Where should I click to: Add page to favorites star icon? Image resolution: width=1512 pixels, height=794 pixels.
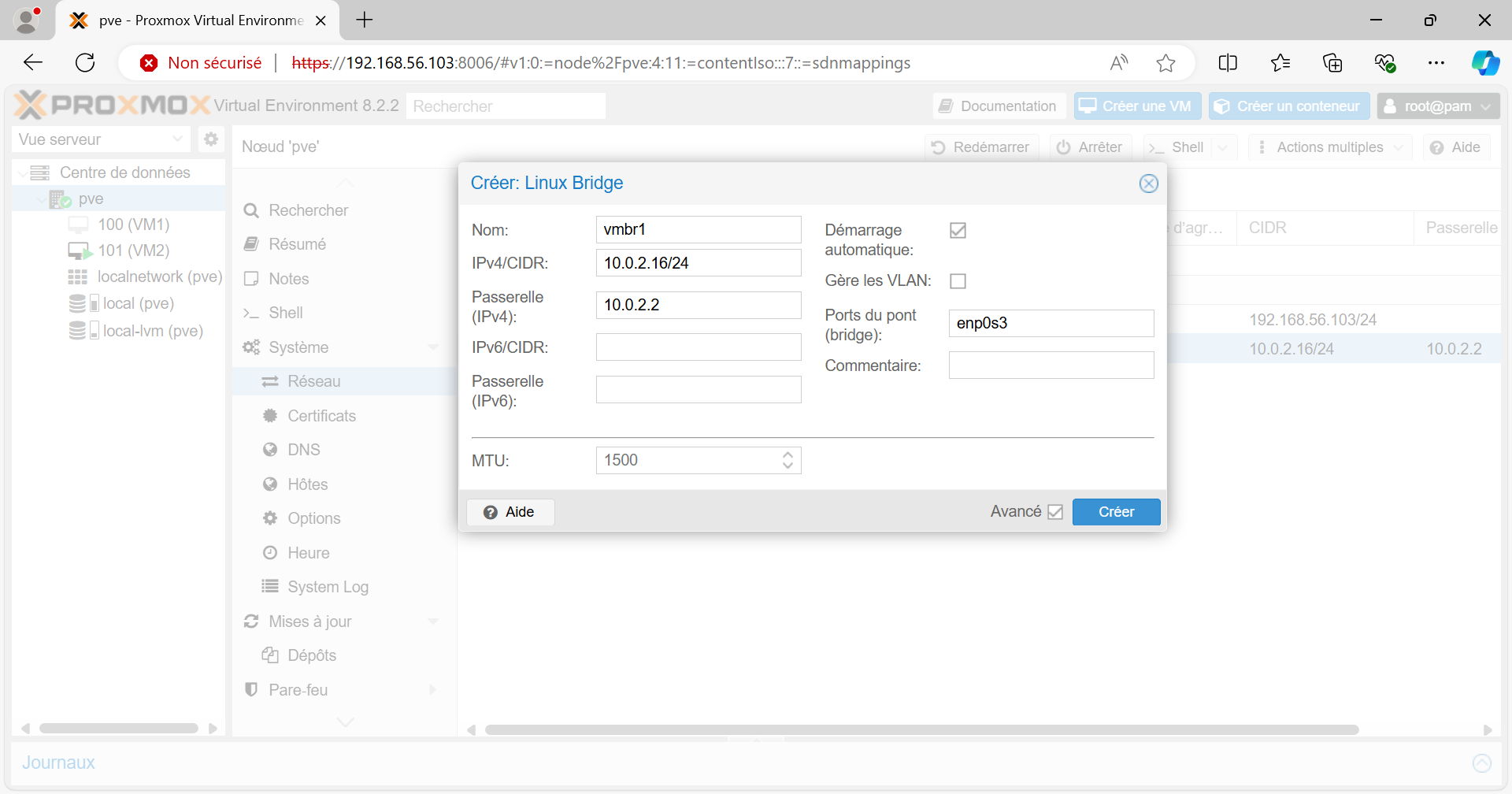1166,63
